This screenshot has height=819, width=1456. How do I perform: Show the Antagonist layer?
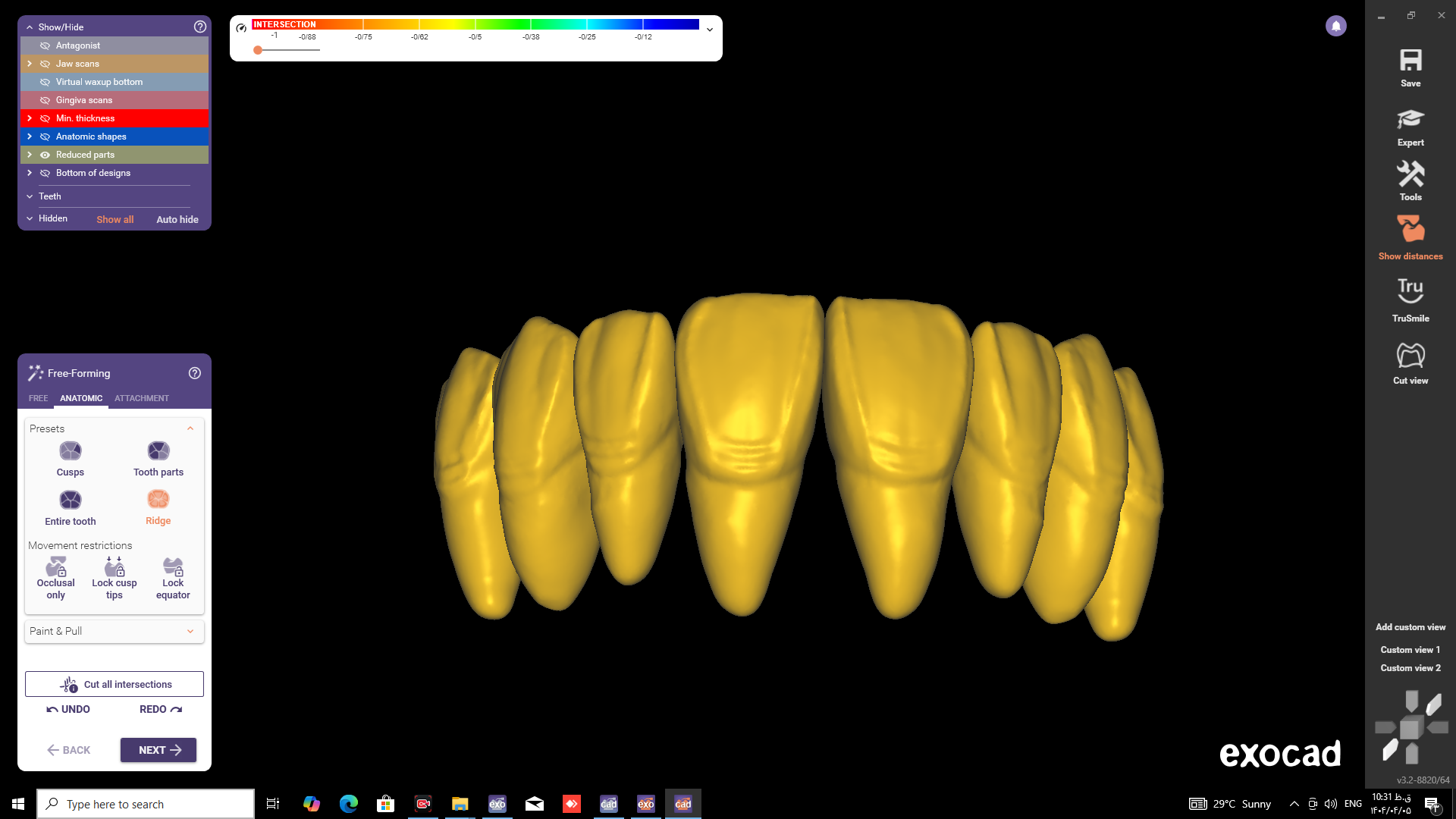pyautogui.click(x=45, y=45)
